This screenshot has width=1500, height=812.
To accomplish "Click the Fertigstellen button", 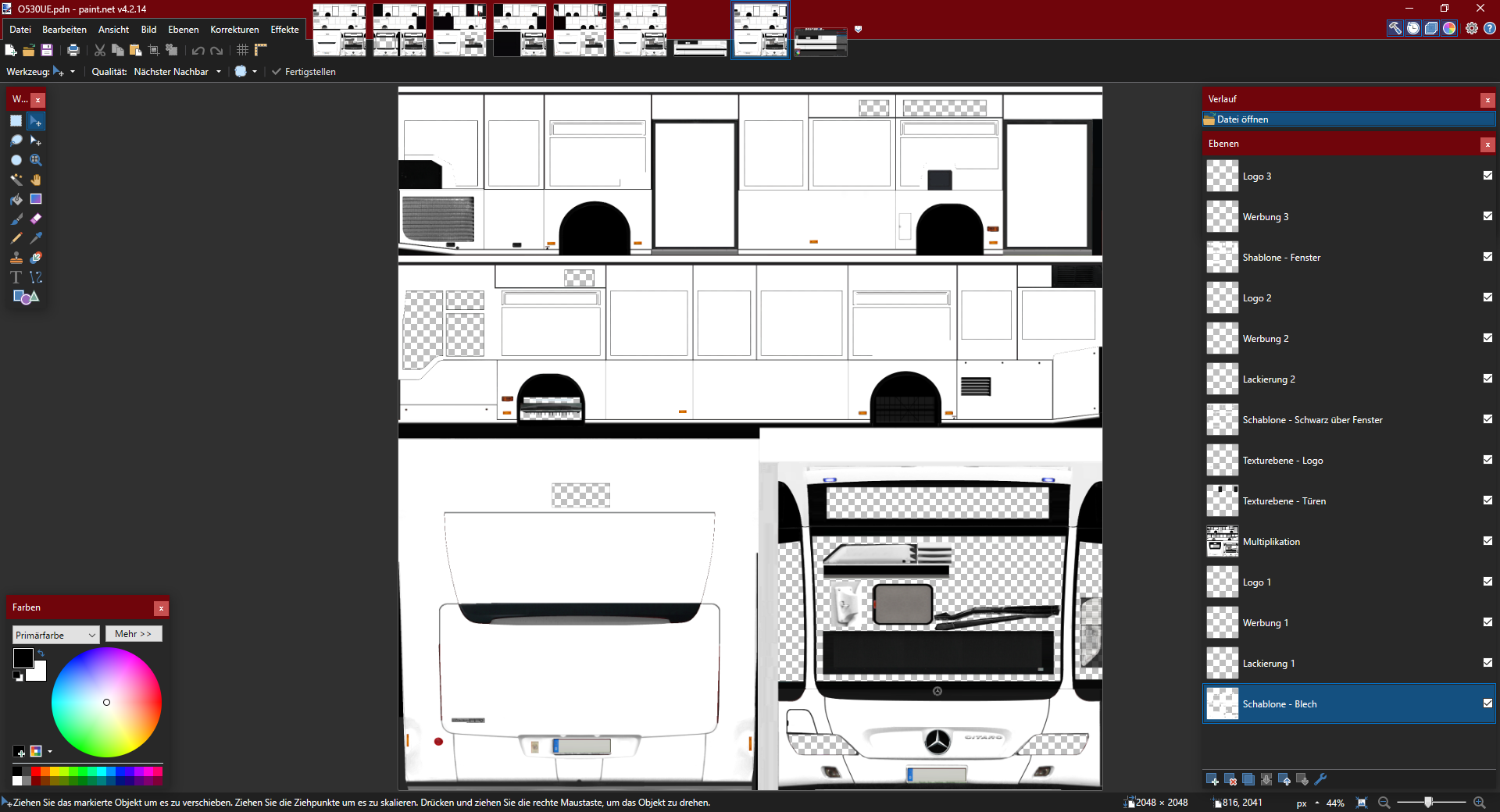I will pos(304,72).
